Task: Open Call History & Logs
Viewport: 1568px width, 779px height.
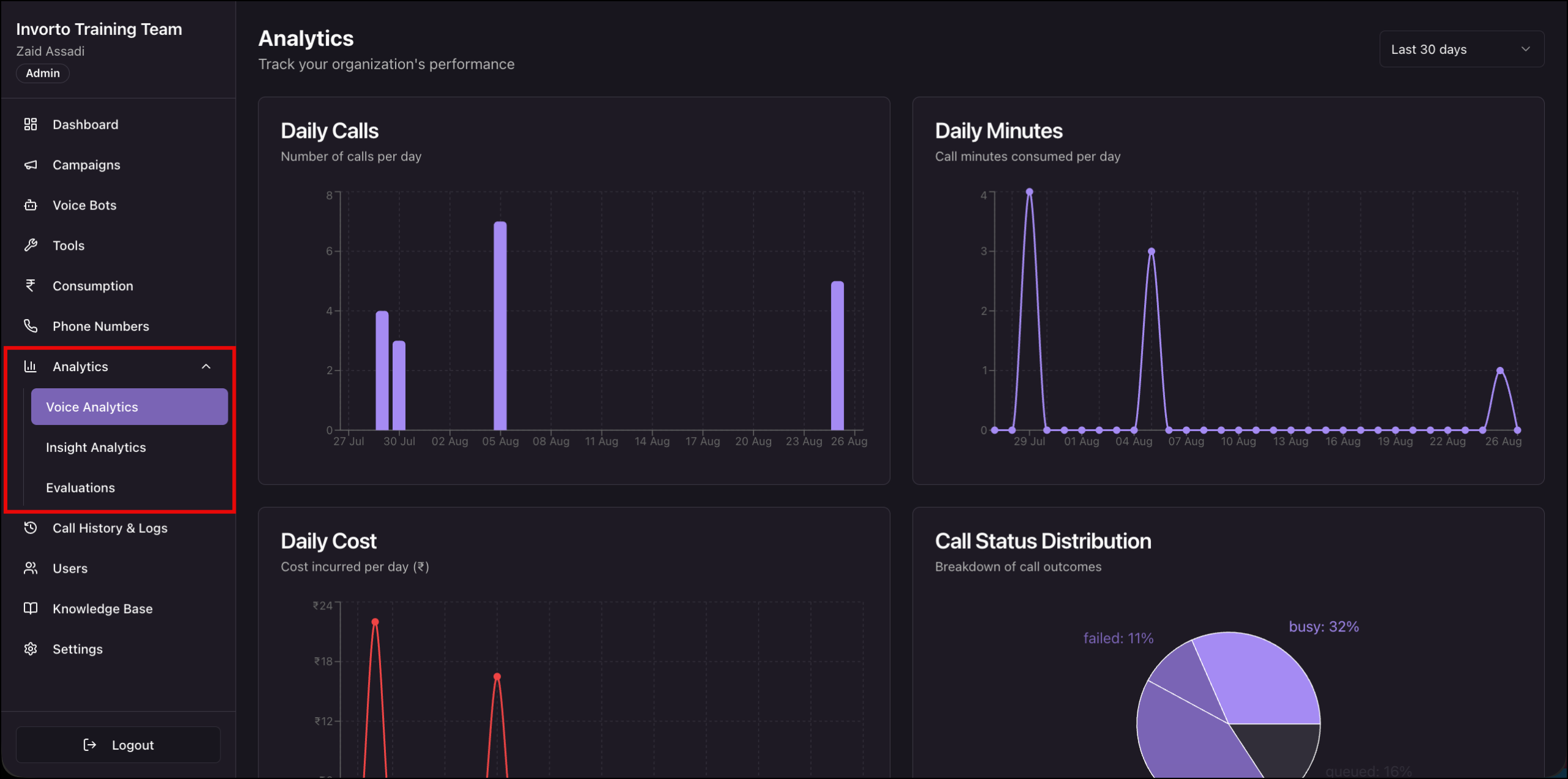Action: coord(118,528)
